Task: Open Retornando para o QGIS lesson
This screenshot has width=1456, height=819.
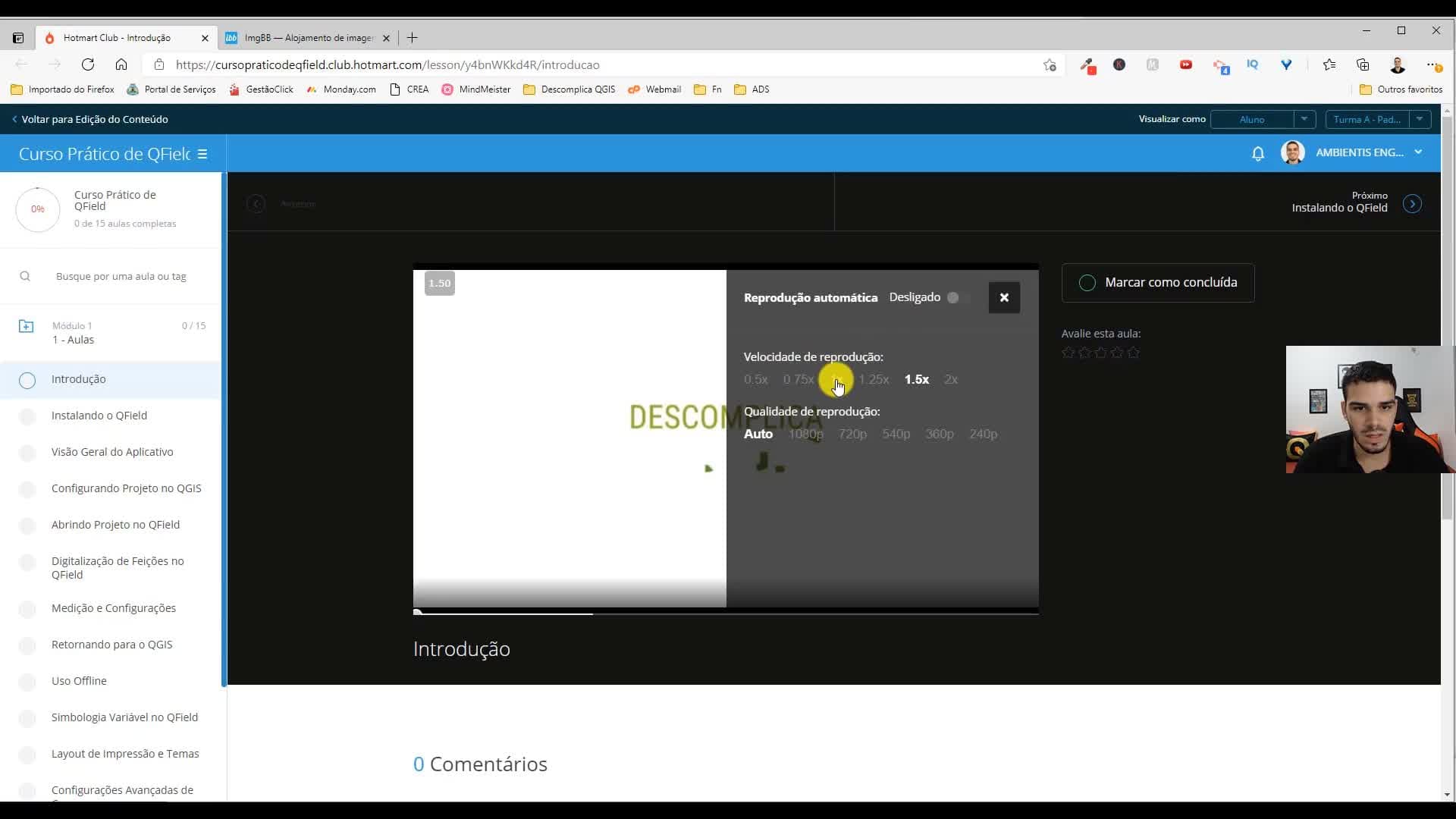Action: 111,645
